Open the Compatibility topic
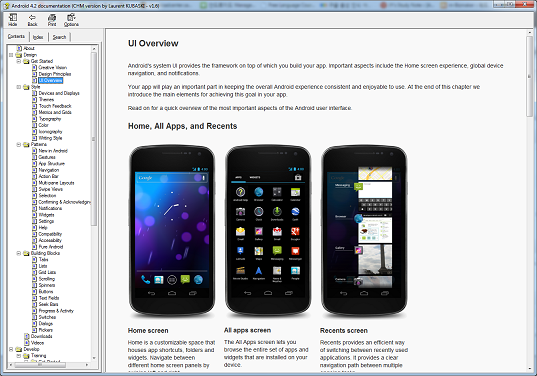The height and width of the screenshot is (376, 537). (x=50, y=234)
